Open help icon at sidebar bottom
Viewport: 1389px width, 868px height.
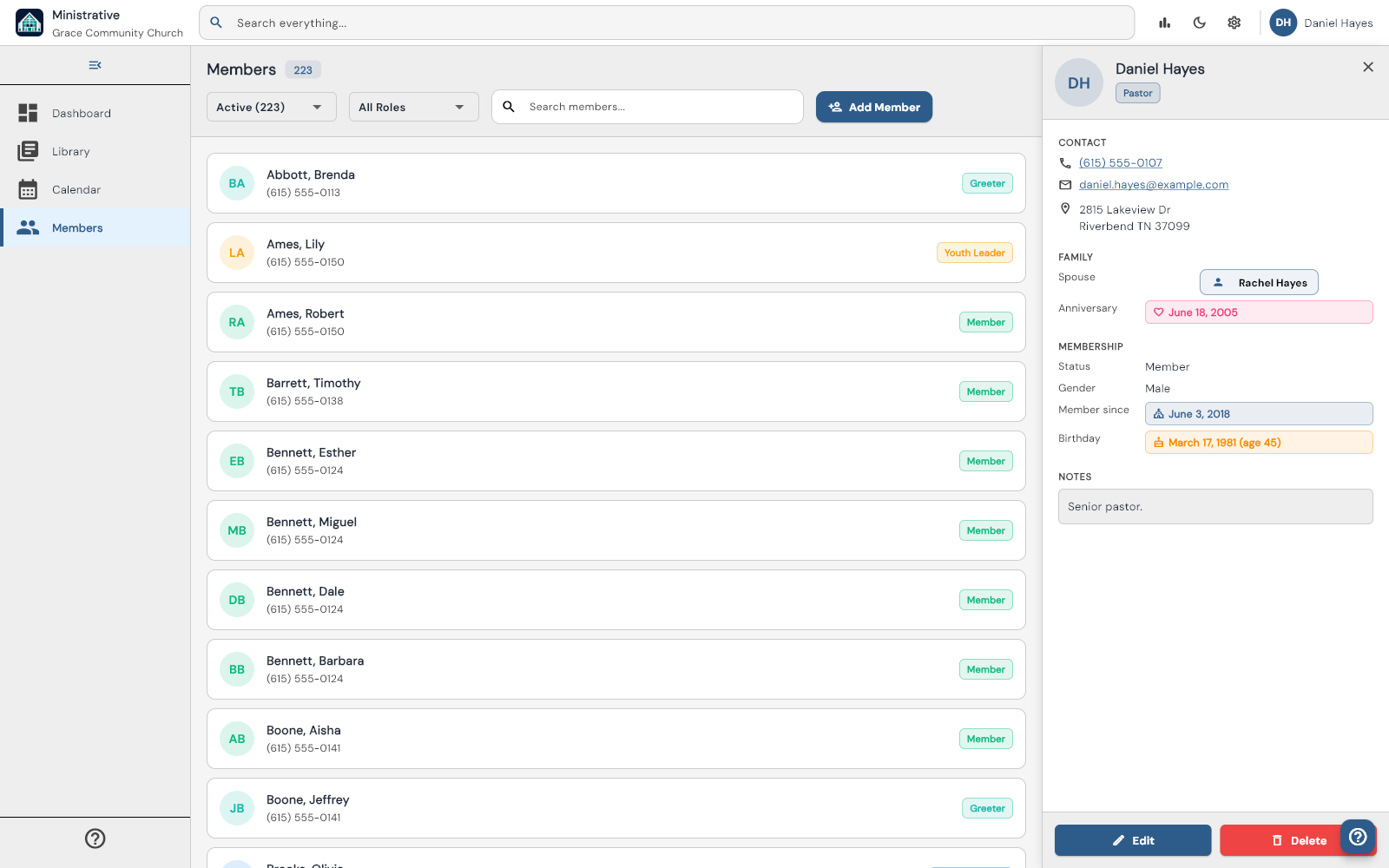(x=95, y=838)
